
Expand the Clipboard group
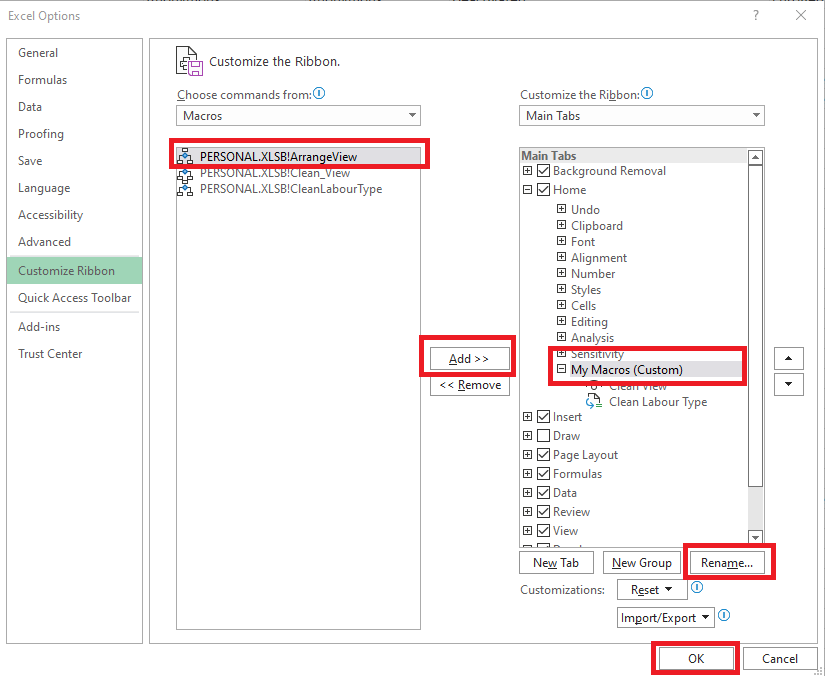click(x=562, y=226)
